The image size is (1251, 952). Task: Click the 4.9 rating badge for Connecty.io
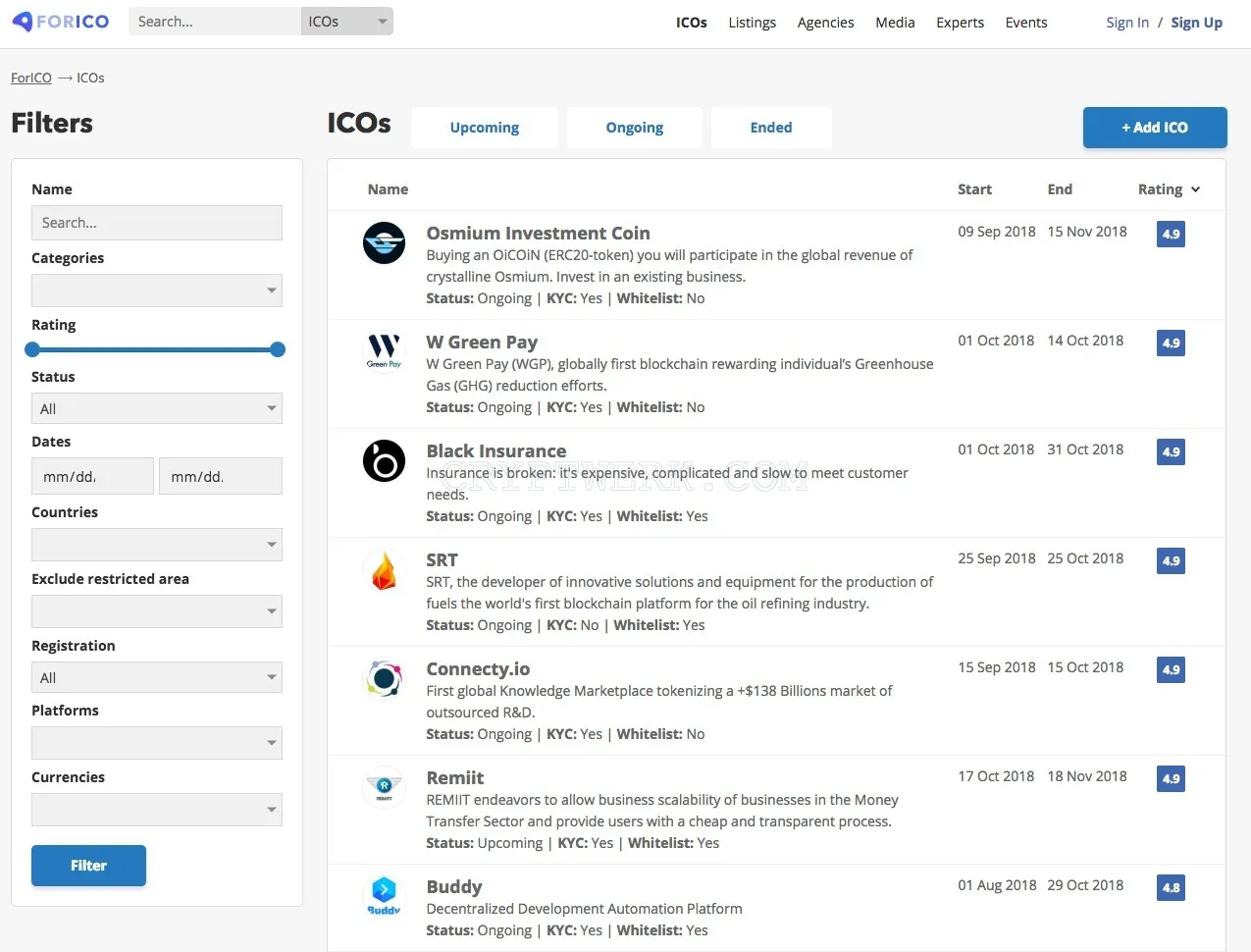tap(1171, 669)
